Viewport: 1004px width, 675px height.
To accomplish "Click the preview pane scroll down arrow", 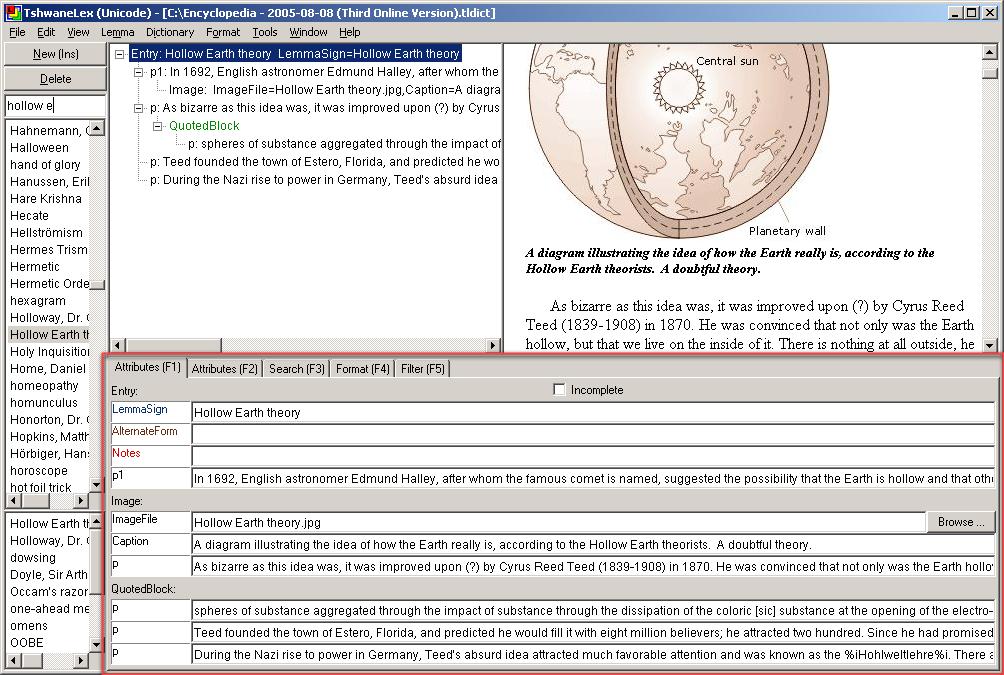I will click(x=990, y=345).
